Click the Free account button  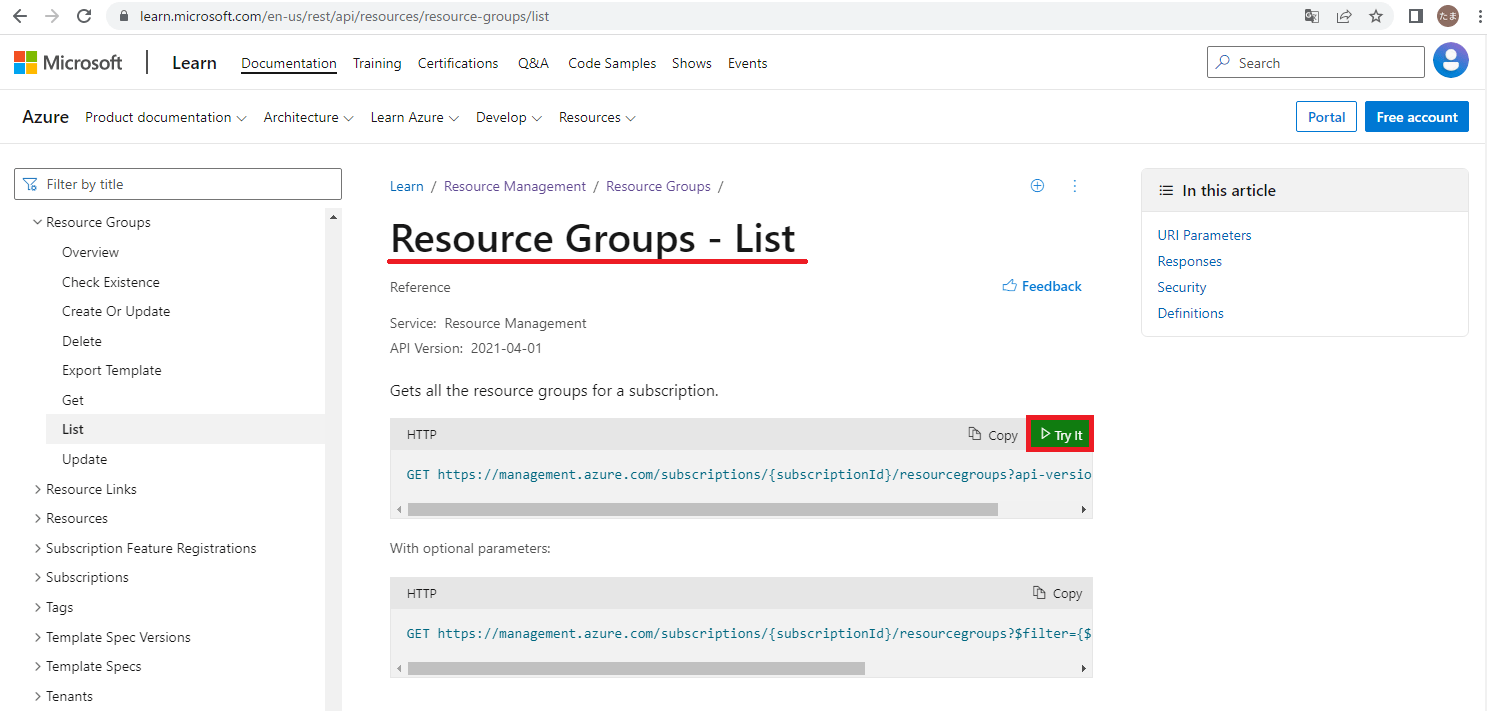(1417, 117)
